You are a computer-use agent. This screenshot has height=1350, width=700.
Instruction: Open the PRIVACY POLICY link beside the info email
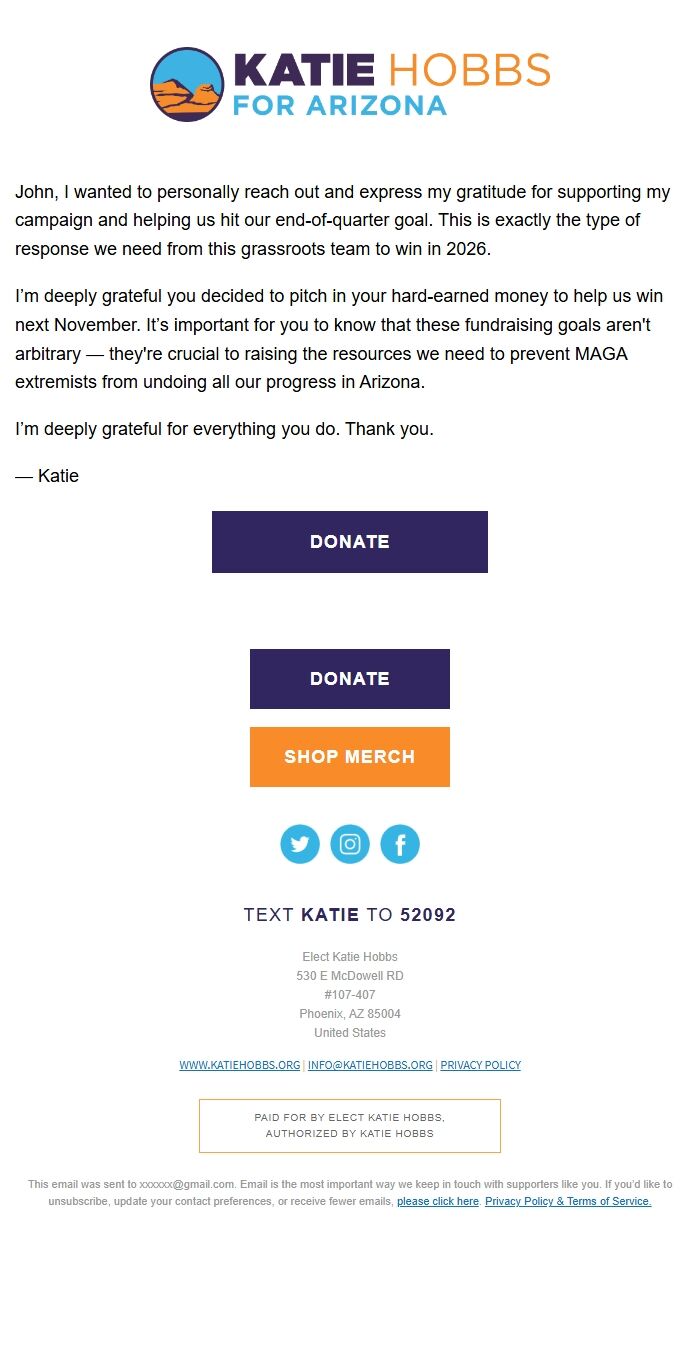point(481,1065)
